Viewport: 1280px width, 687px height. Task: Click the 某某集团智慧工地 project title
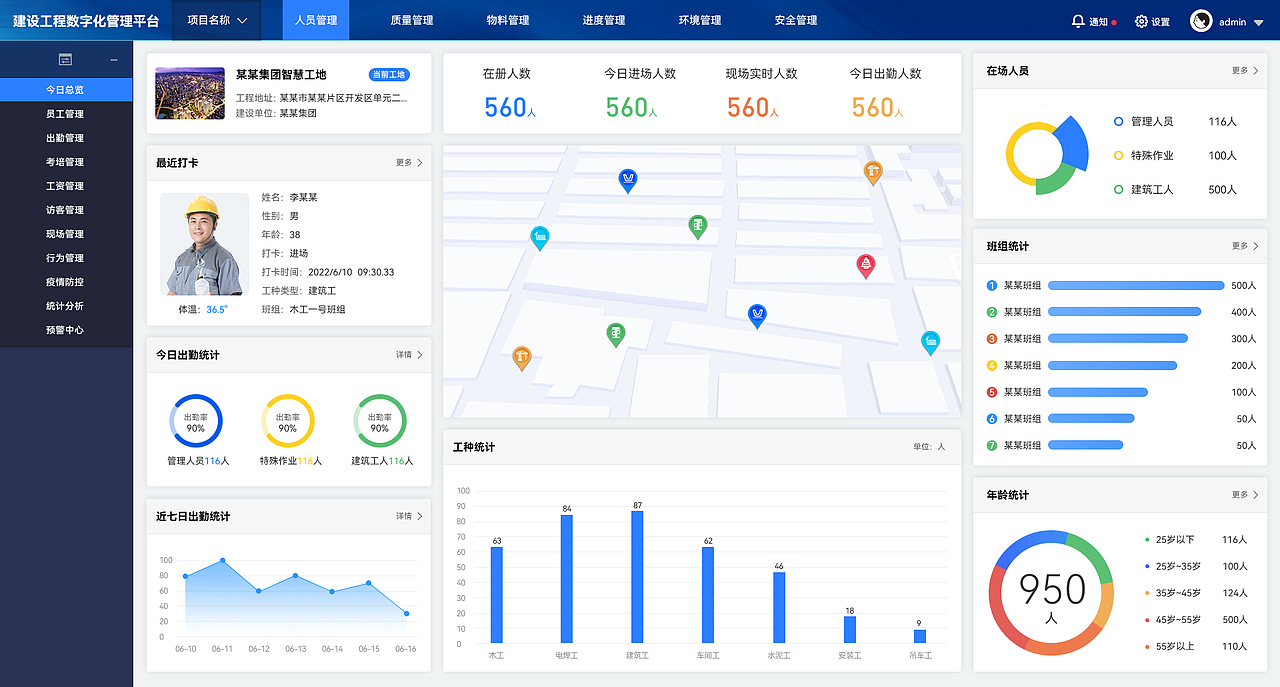coord(281,75)
